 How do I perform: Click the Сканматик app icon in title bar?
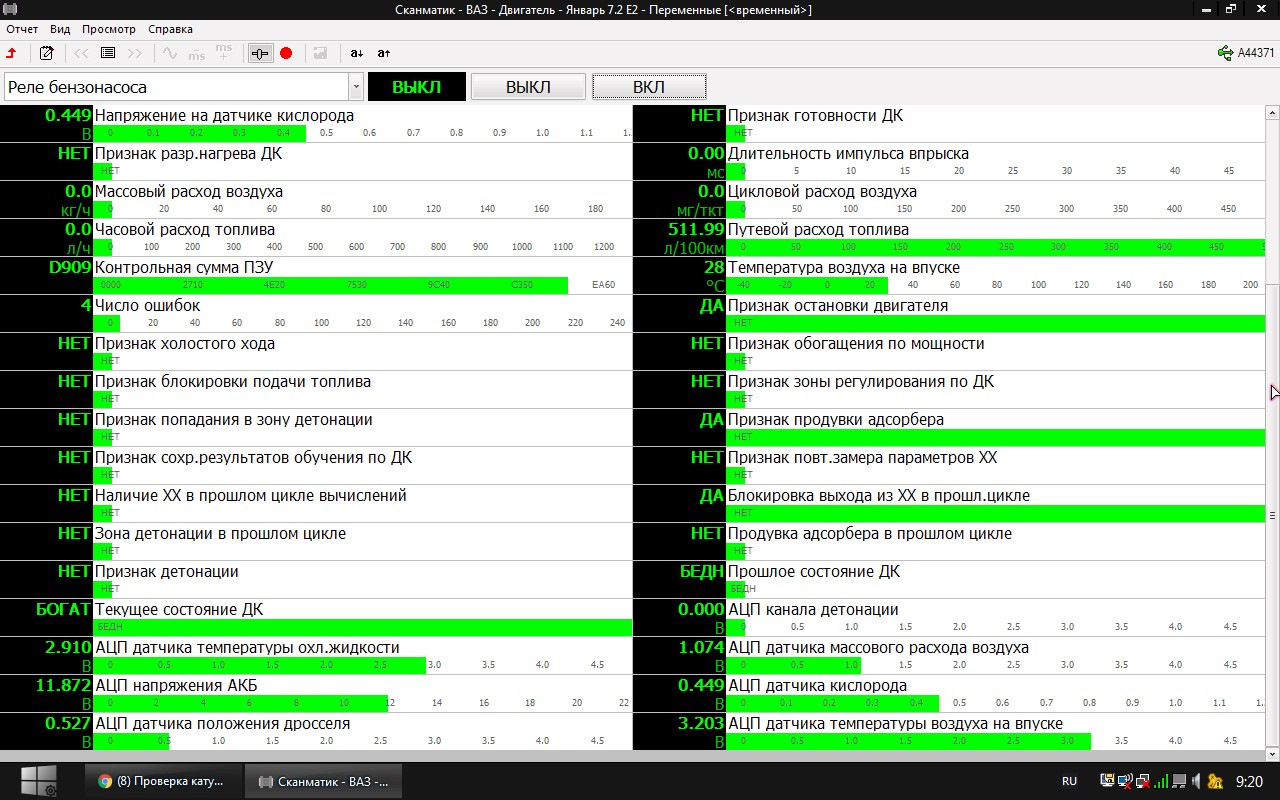click(x=10, y=9)
